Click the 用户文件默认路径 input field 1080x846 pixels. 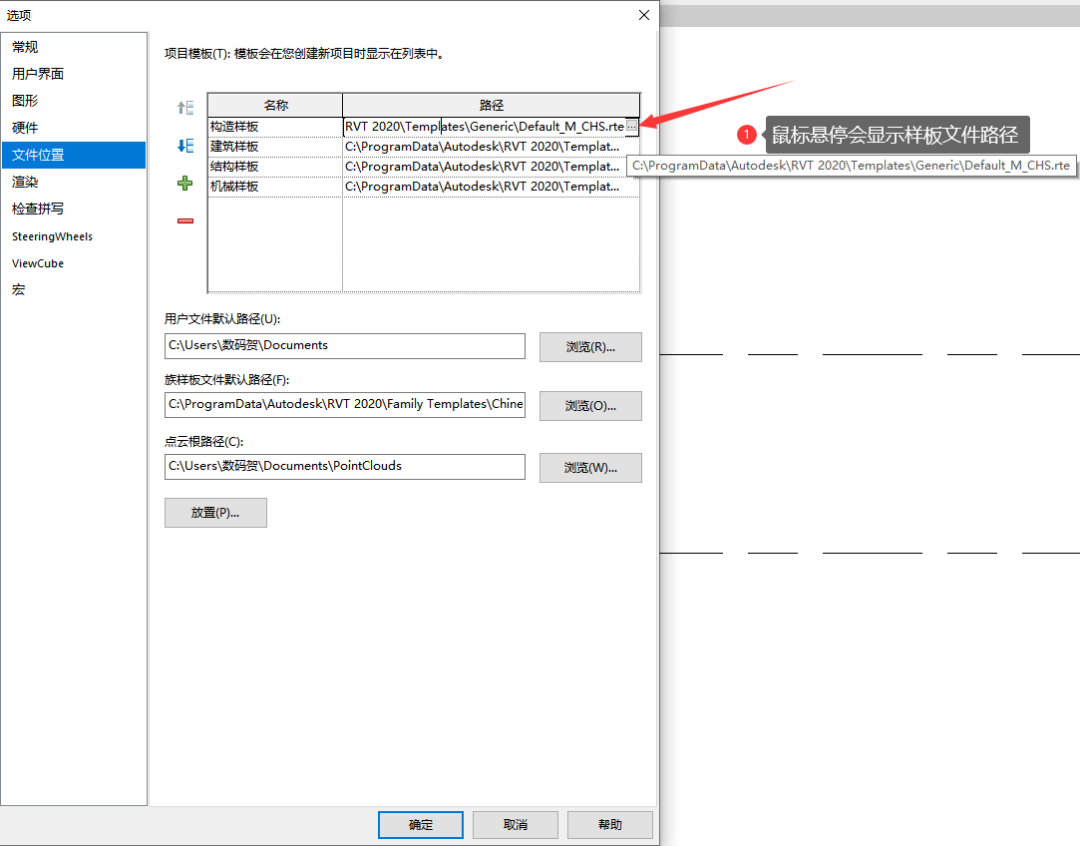click(x=344, y=346)
